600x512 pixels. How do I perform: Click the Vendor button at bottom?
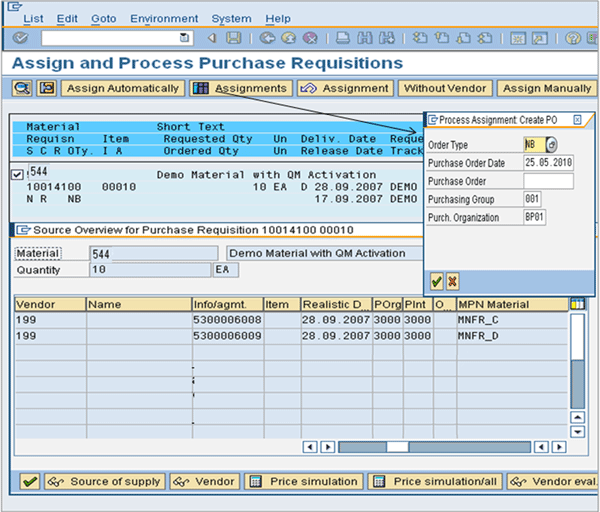(205, 481)
